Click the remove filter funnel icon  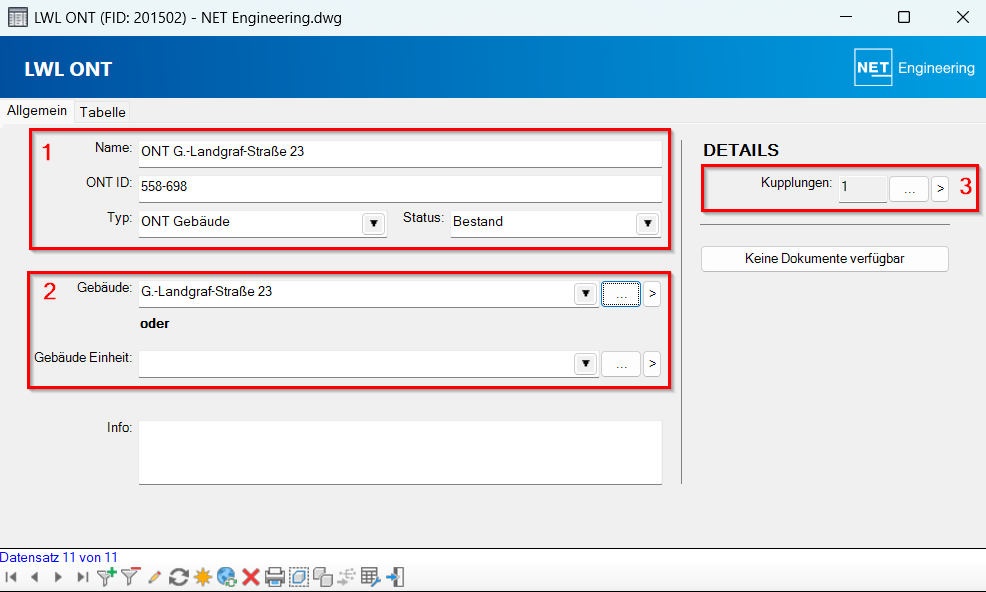(130, 577)
